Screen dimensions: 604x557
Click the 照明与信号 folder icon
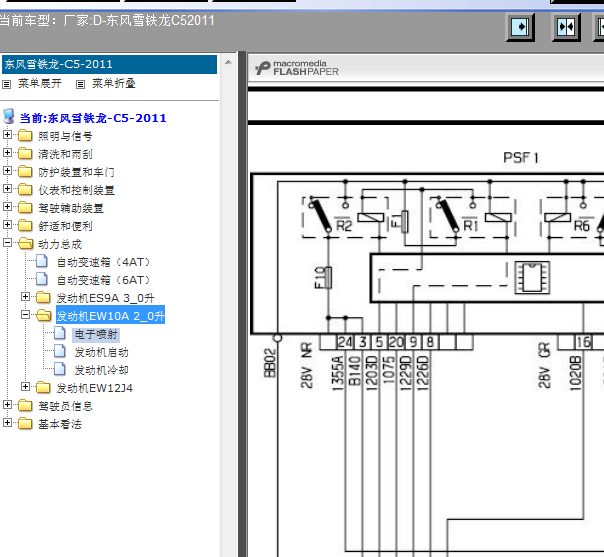pos(25,136)
